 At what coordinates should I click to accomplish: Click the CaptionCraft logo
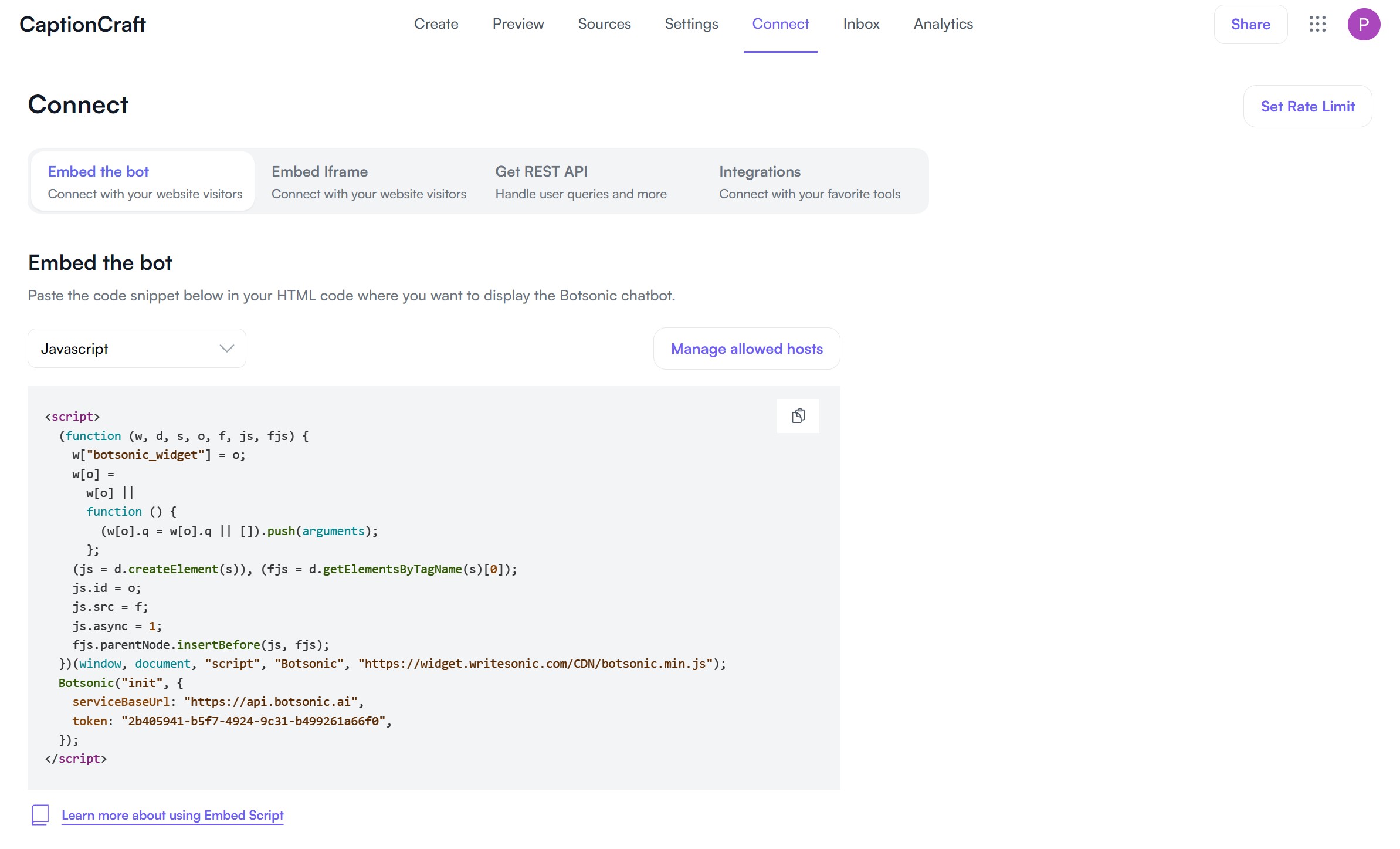pos(83,24)
